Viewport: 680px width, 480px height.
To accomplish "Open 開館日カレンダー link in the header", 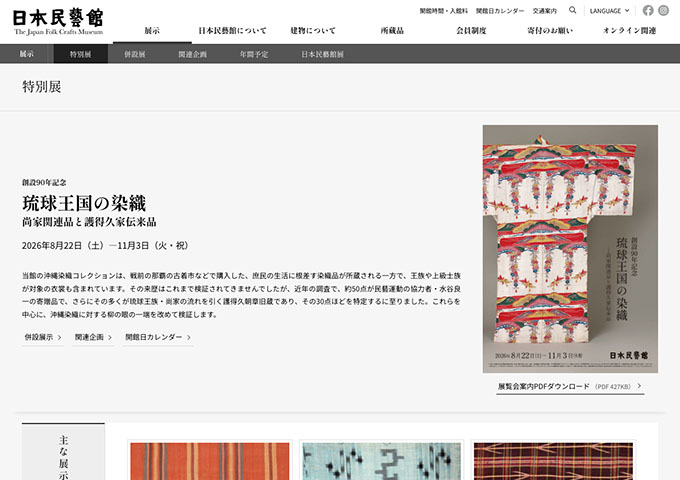I will pyautogui.click(x=500, y=11).
